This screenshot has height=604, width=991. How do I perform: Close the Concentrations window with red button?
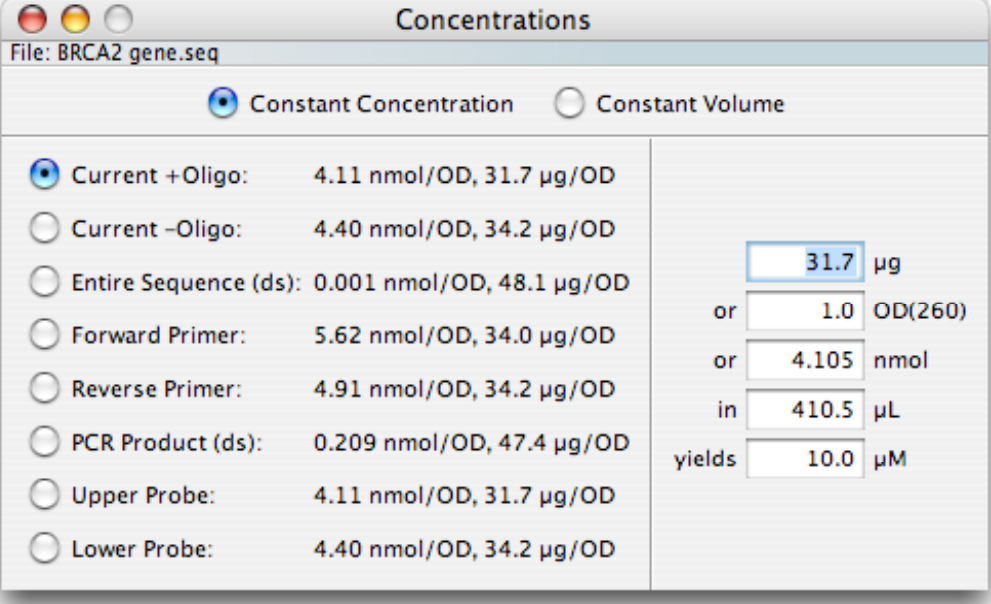click(32, 19)
